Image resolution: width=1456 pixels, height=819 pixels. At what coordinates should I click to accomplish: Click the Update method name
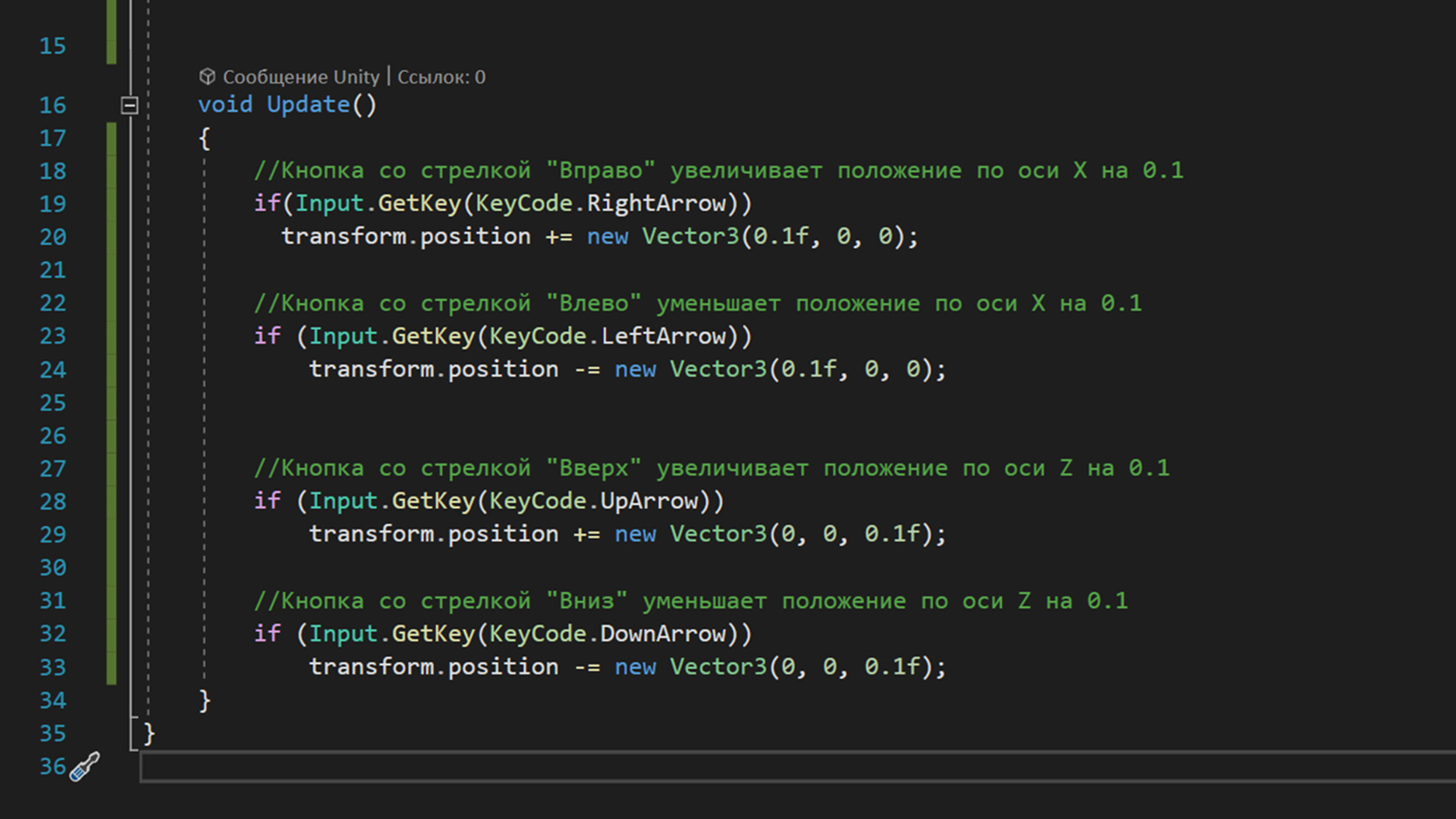point(308,105)
